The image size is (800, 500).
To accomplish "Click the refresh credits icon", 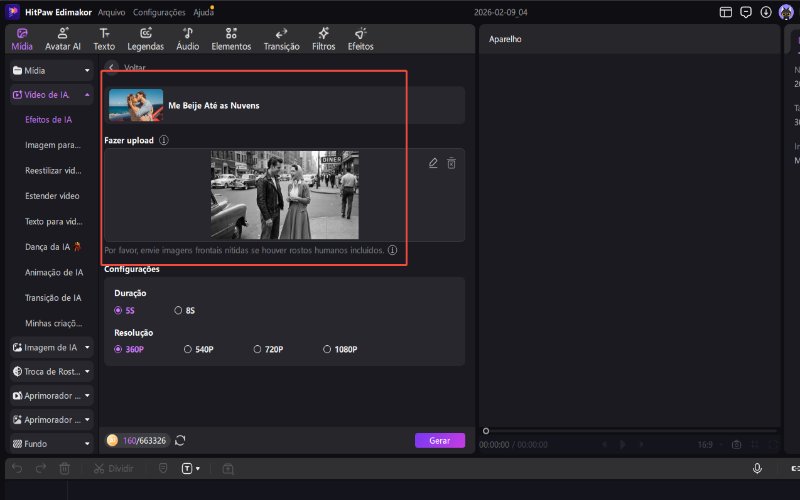I will pyautogui.click(x=180, y=440).
